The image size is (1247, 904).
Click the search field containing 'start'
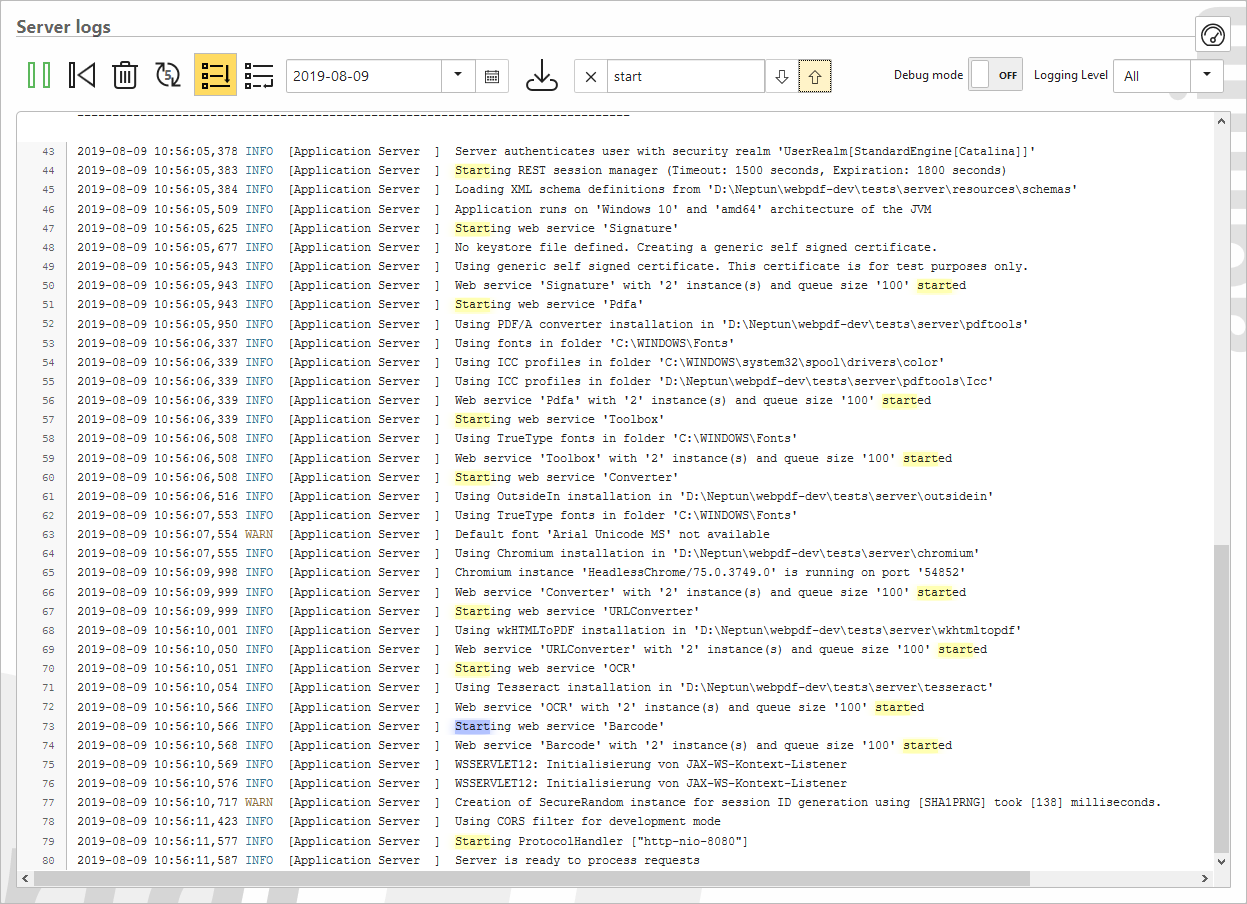tap(685, 76)
